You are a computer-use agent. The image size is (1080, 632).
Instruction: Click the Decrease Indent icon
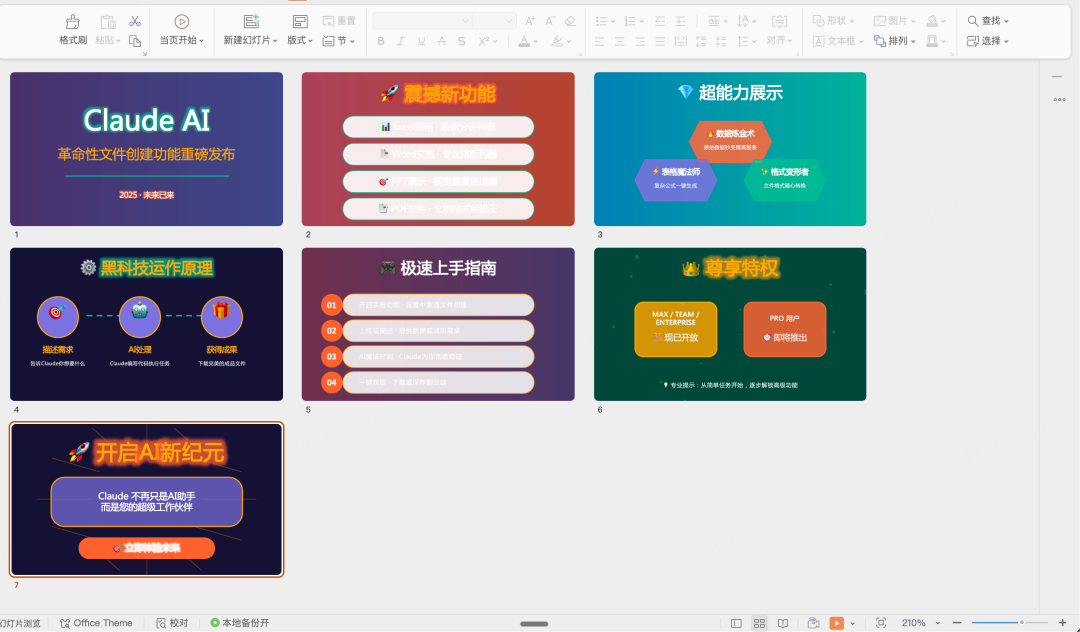tap(660, 21)
